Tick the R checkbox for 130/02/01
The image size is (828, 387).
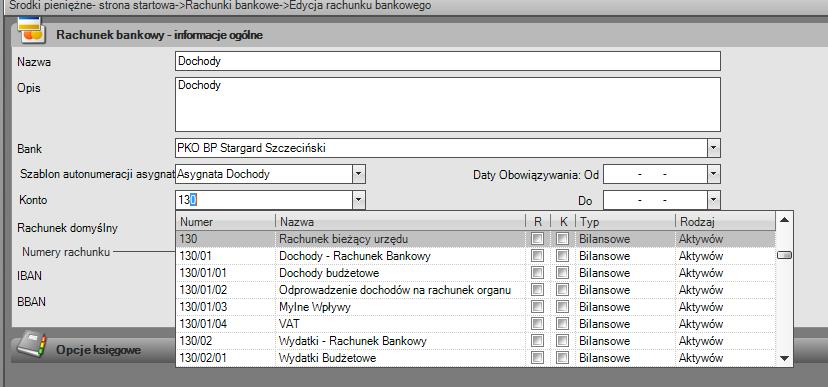point(538,357)
